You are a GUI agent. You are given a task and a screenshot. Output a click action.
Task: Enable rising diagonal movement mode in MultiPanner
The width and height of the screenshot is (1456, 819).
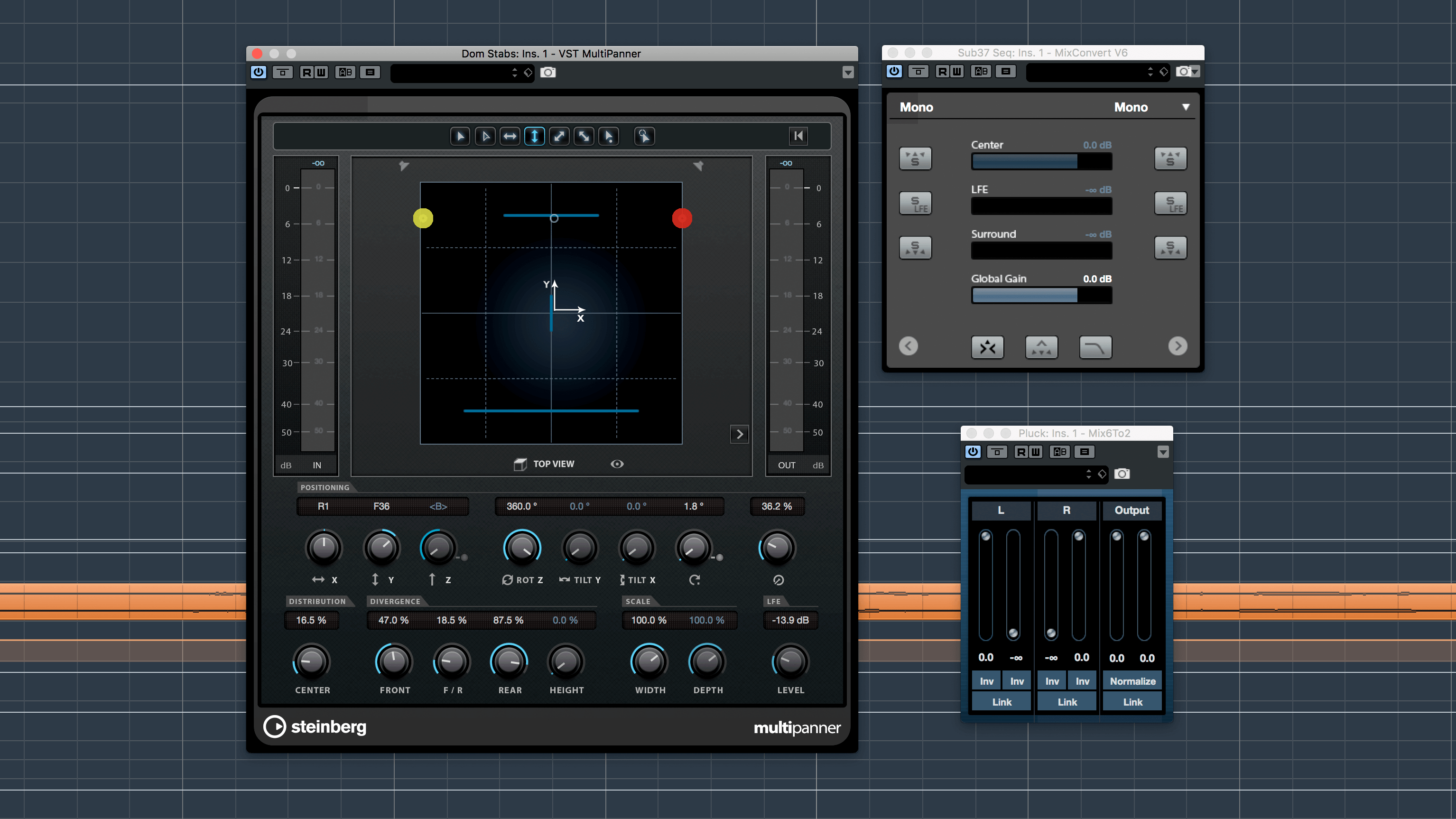tap(559, 136)
